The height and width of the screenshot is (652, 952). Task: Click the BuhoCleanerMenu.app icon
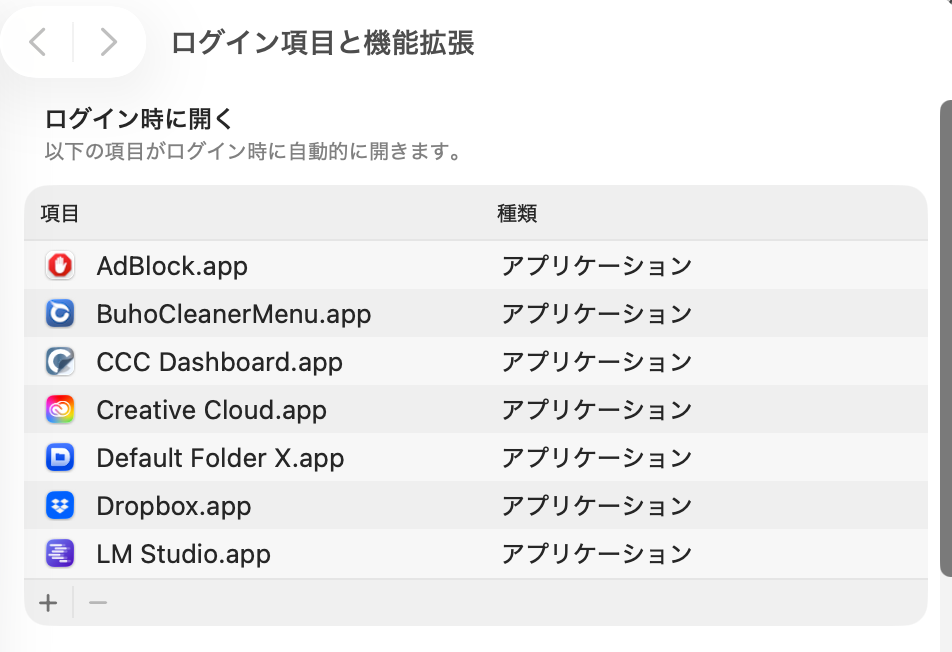pyautogui.click(x=62, y=313)
